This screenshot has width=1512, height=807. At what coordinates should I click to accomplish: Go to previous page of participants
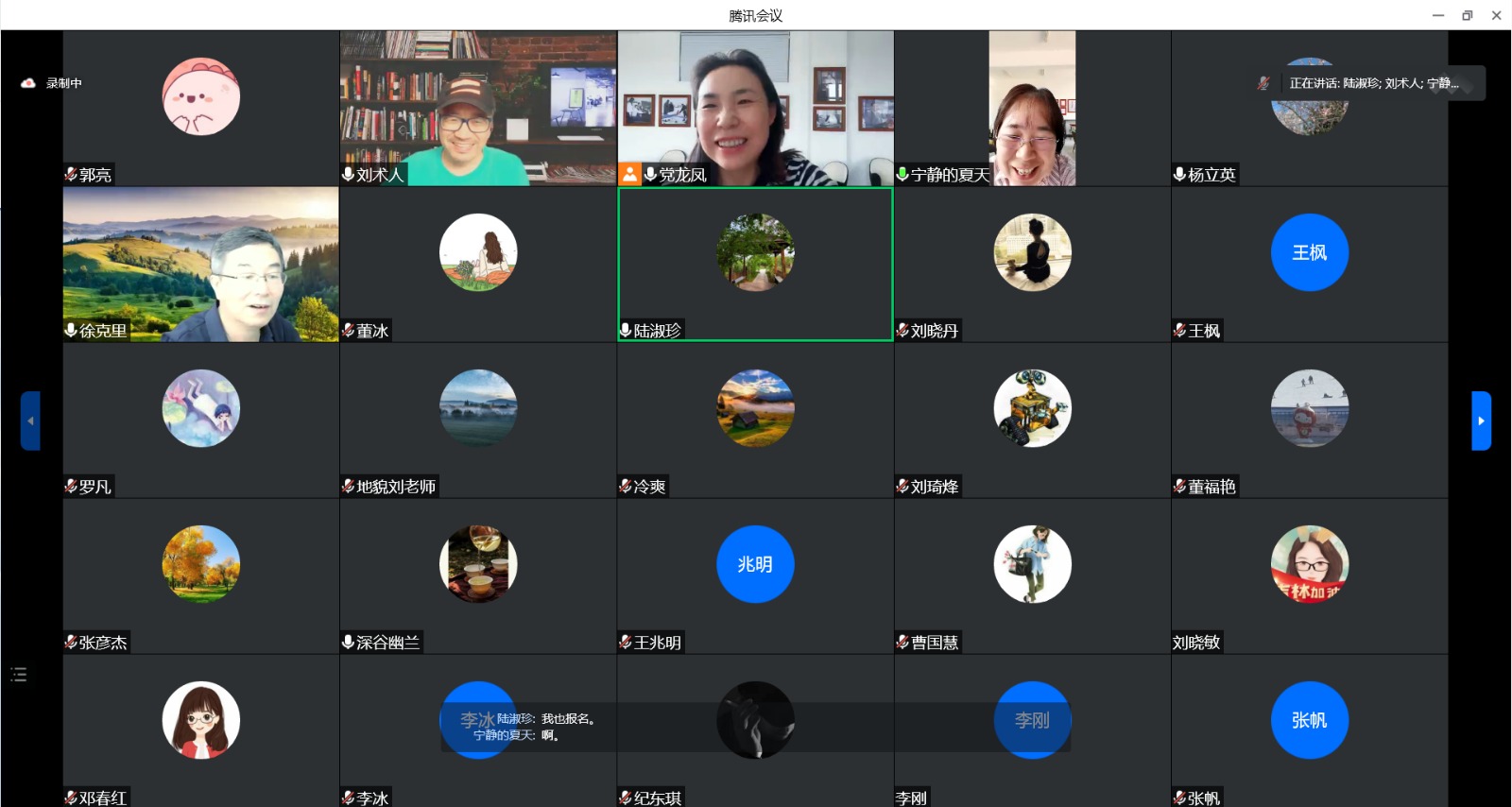[30, 421]
